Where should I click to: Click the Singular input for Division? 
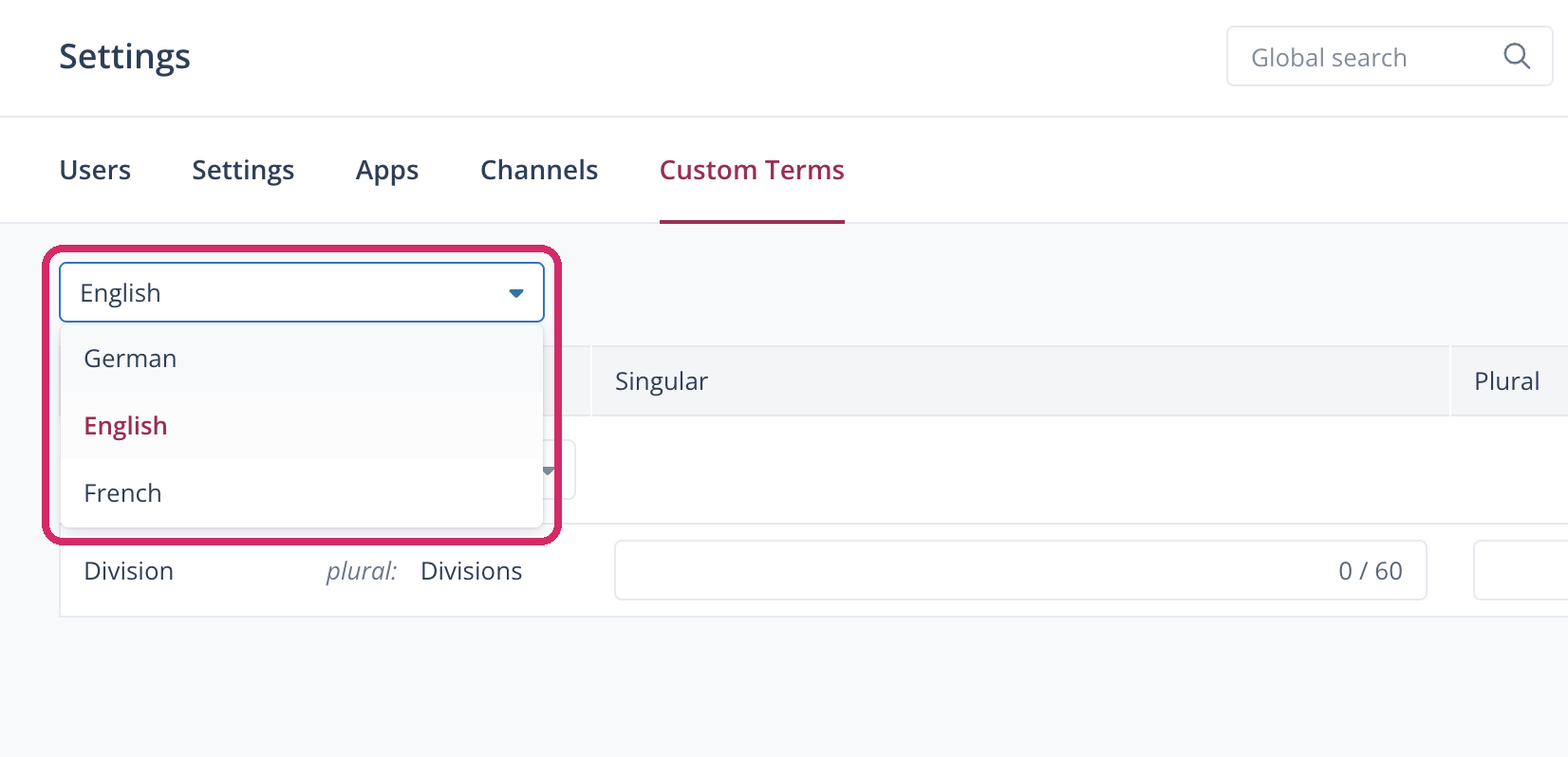click(x=1020, y=570)
